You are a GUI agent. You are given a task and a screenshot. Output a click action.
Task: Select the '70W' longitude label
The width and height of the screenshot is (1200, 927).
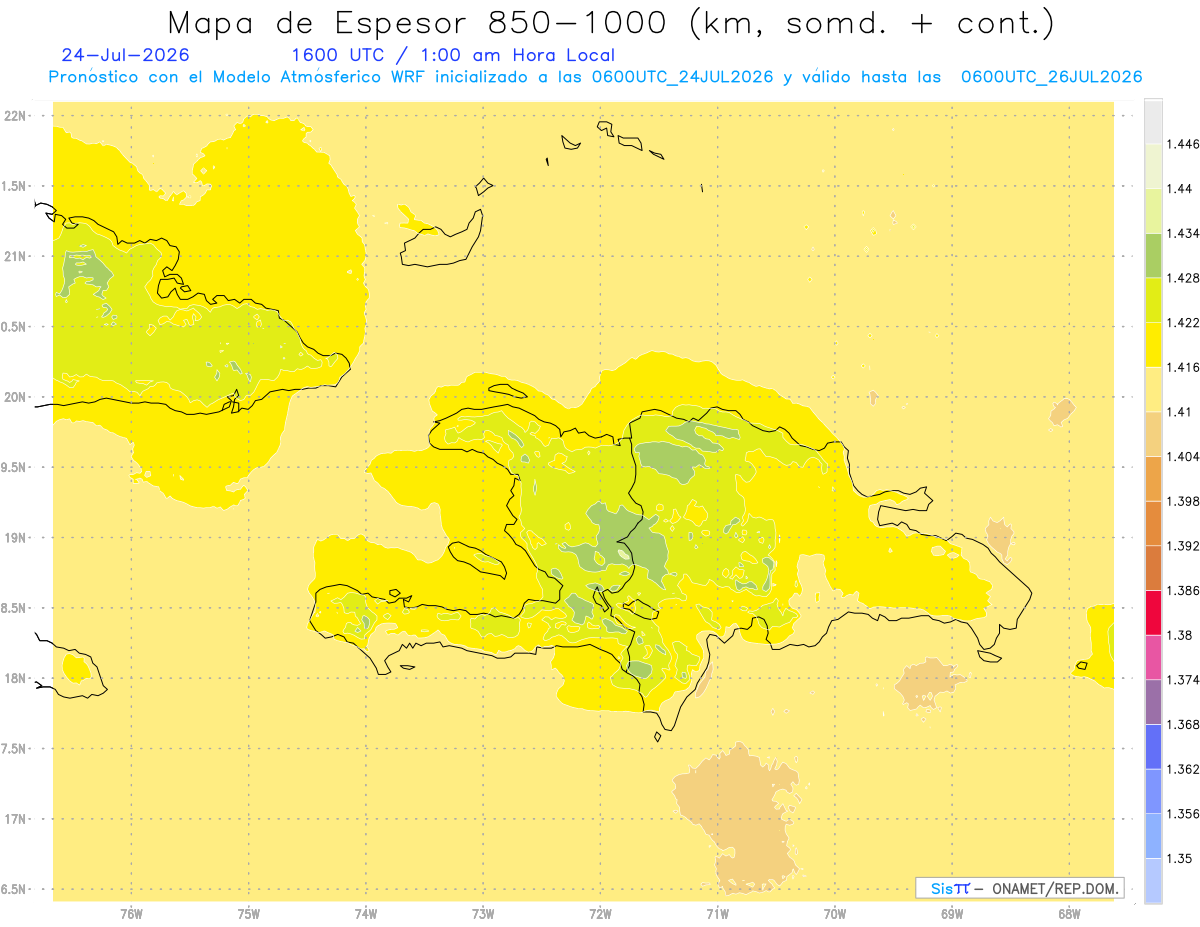click(835, 914)
